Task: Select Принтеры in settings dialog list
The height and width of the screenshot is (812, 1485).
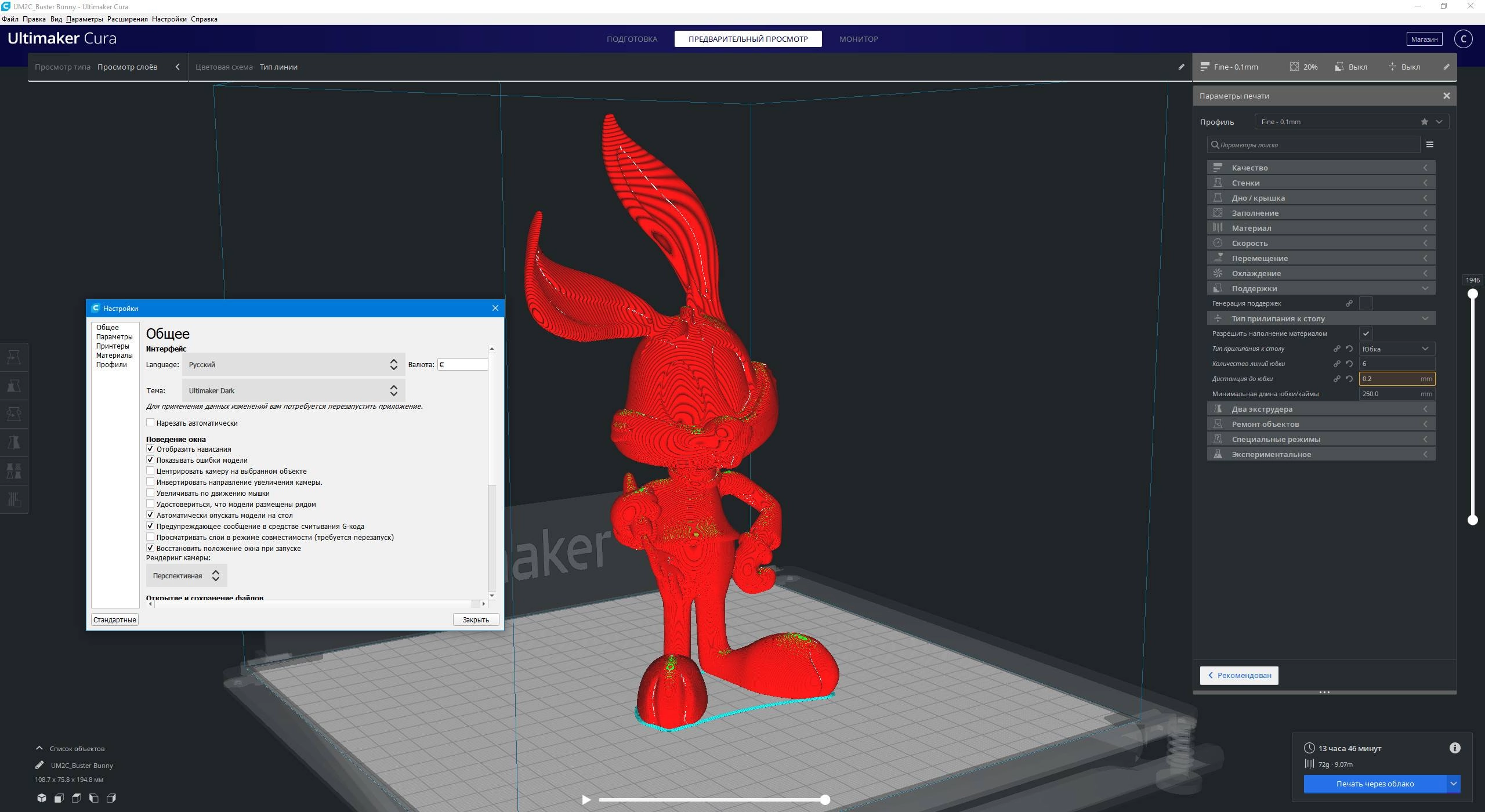Action: pos(113,346)
